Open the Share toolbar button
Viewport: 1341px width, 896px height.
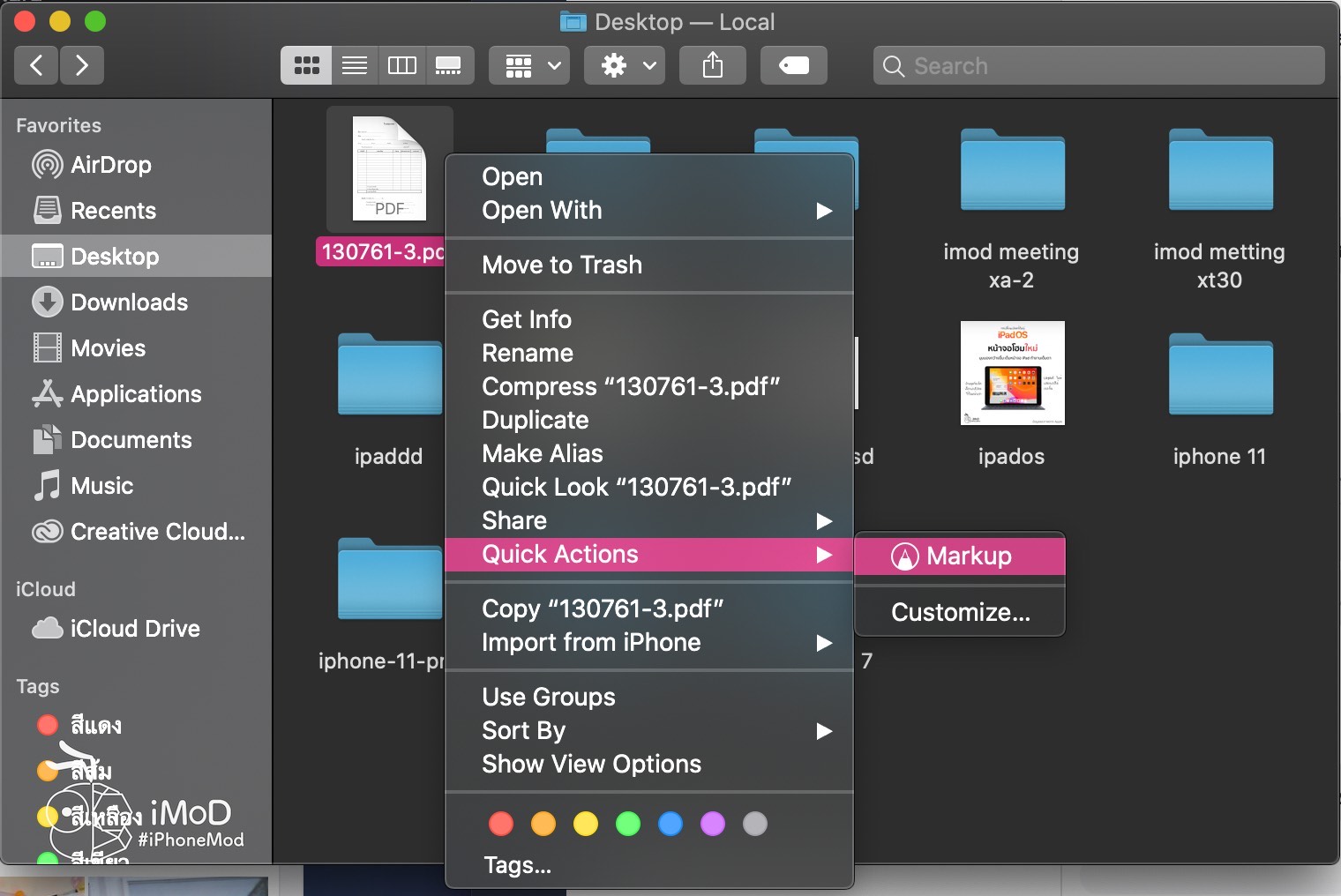coord(712,64)
